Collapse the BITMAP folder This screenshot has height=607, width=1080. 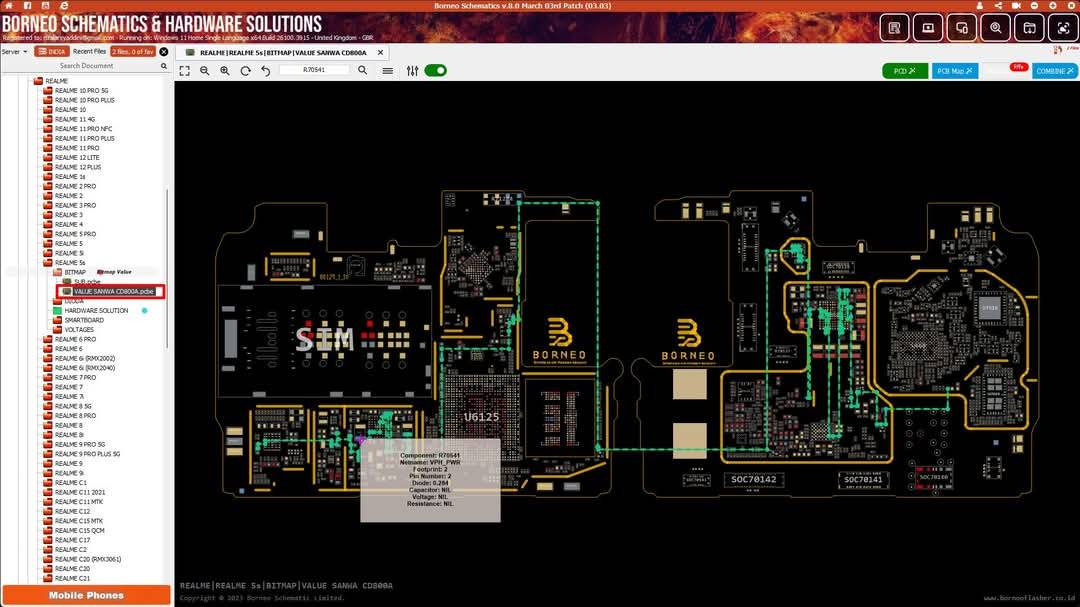click(57, 272)
